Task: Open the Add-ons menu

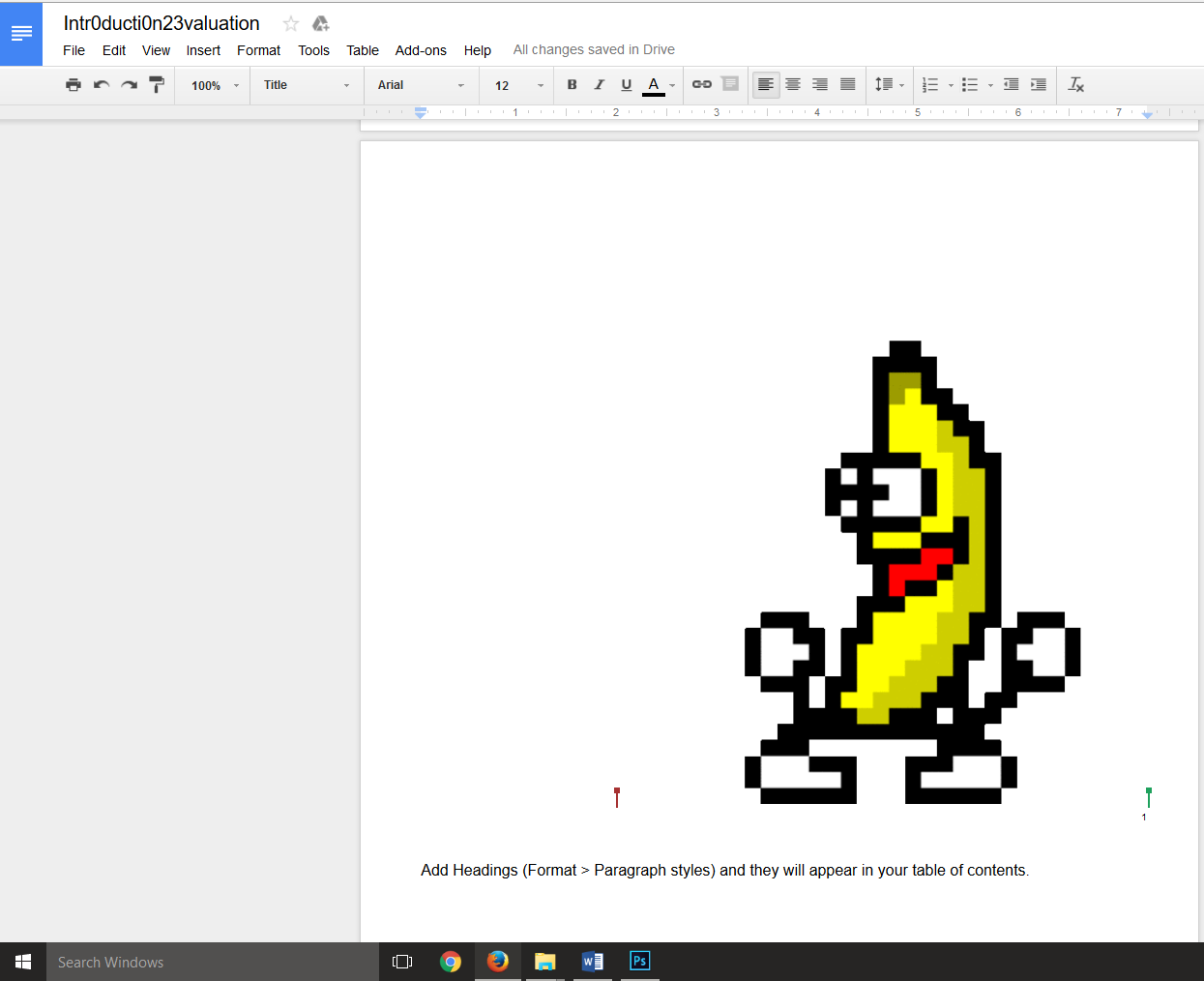Action: [x=421, y=50]
